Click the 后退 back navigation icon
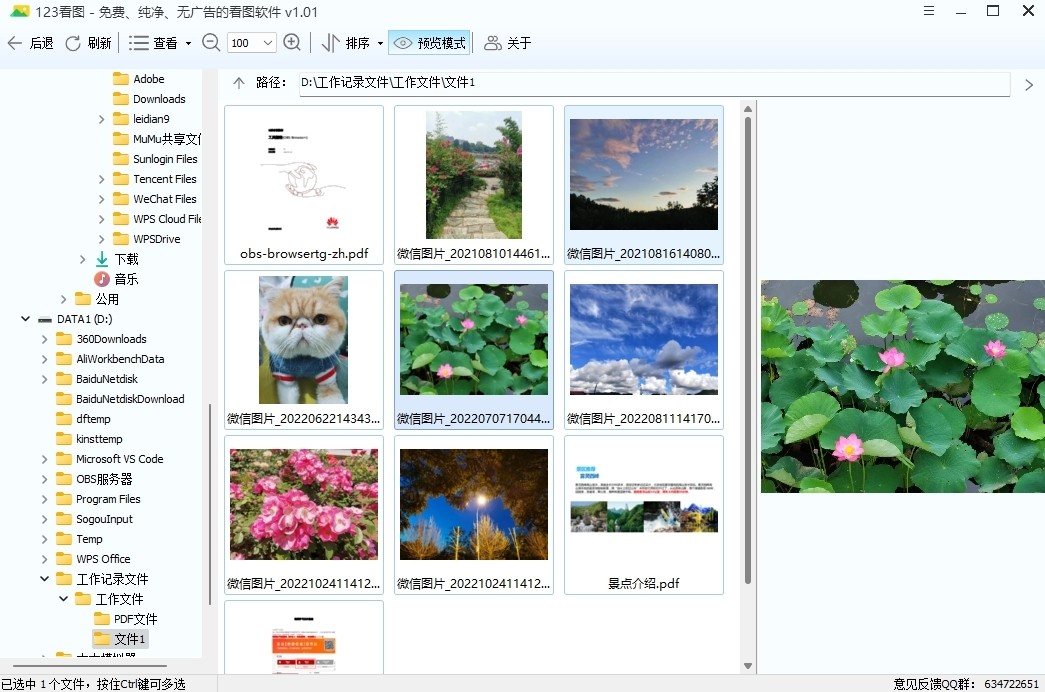 tap(15, 42)
